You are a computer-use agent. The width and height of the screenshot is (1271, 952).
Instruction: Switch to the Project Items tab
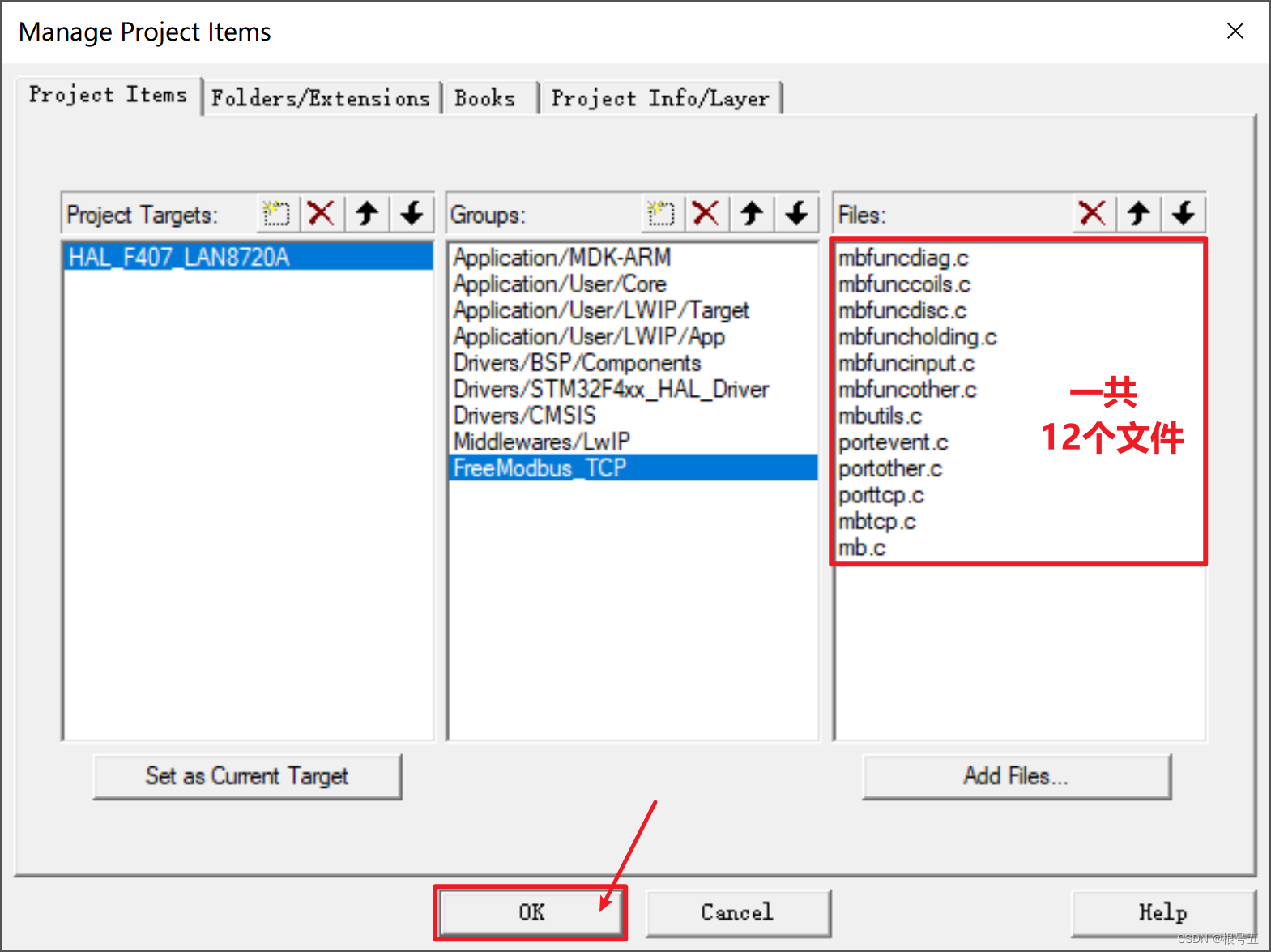[109, 96]
